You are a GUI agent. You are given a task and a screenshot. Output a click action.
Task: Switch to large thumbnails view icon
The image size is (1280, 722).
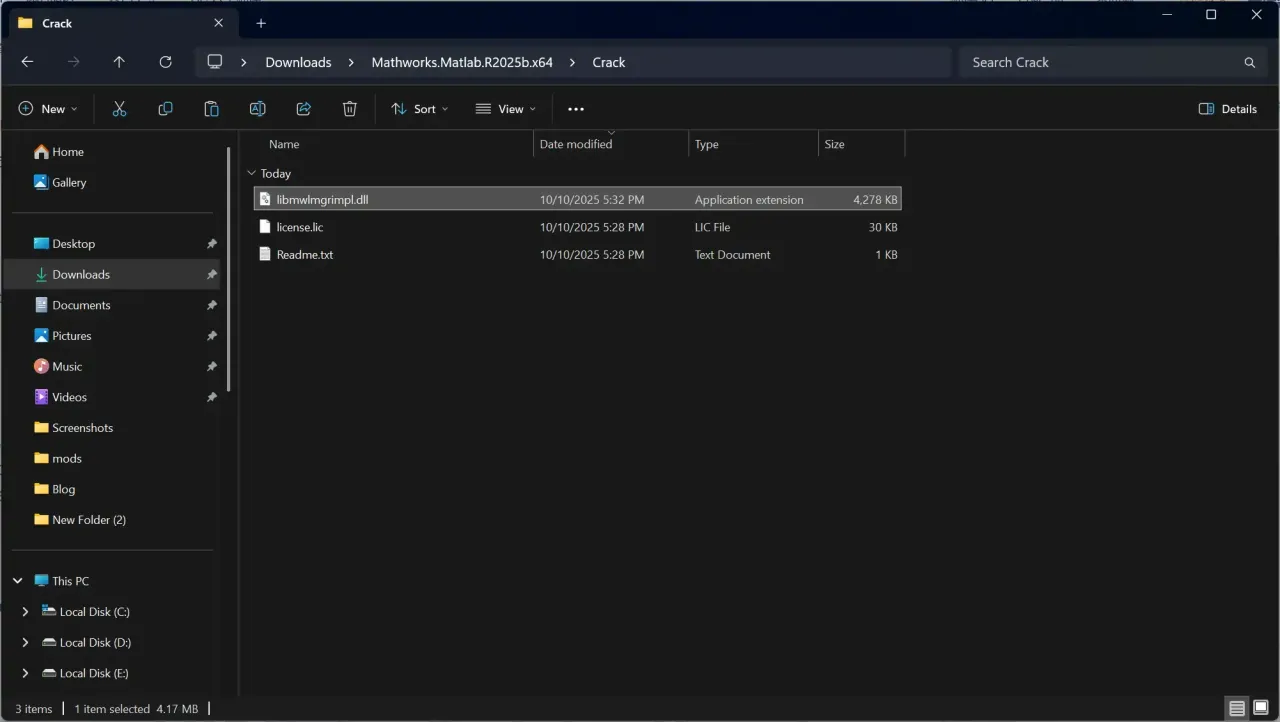click(1261, 709)
